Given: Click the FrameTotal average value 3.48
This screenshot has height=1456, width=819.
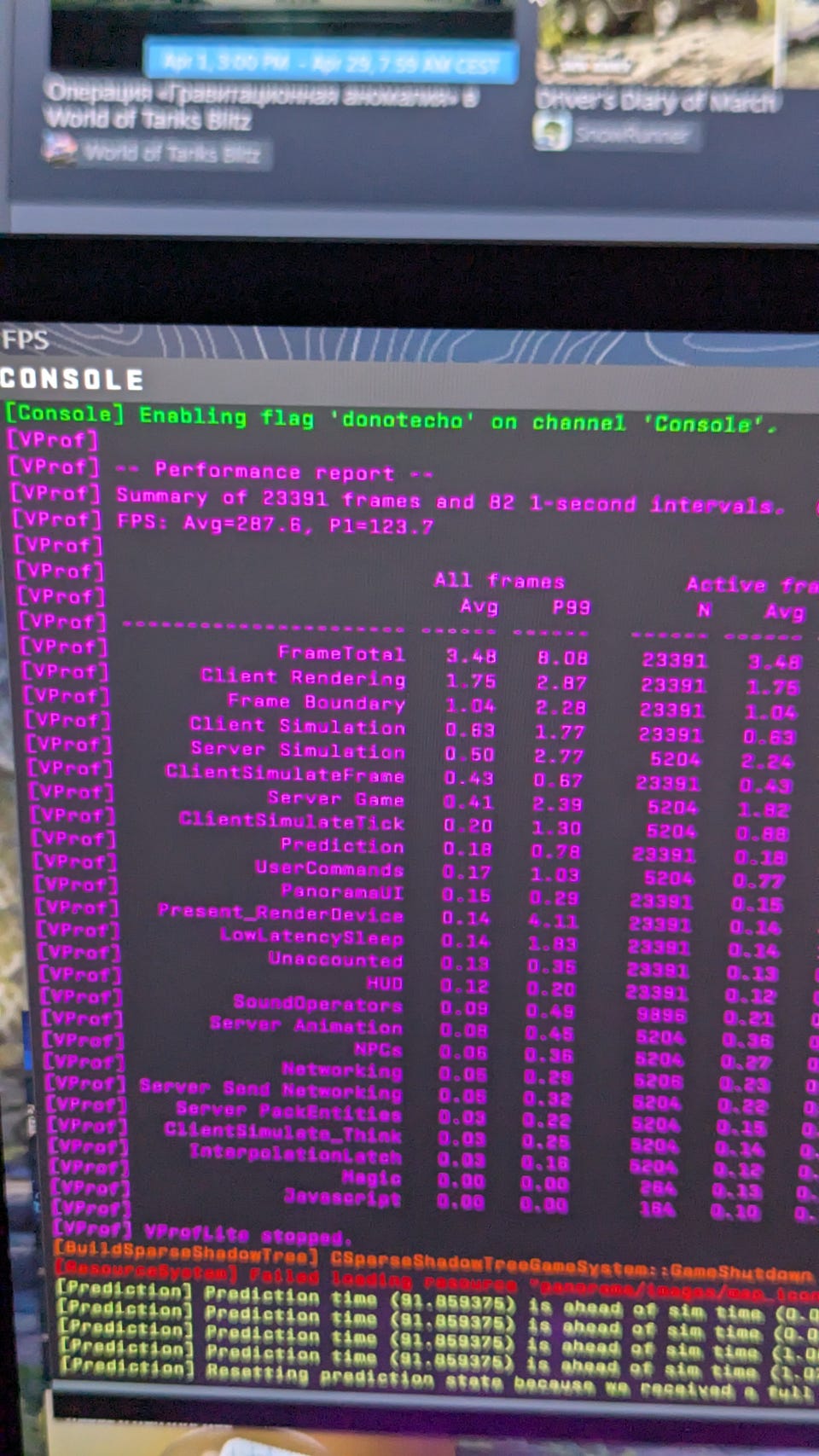Looking at the screenshot, I should coord(471,657).
